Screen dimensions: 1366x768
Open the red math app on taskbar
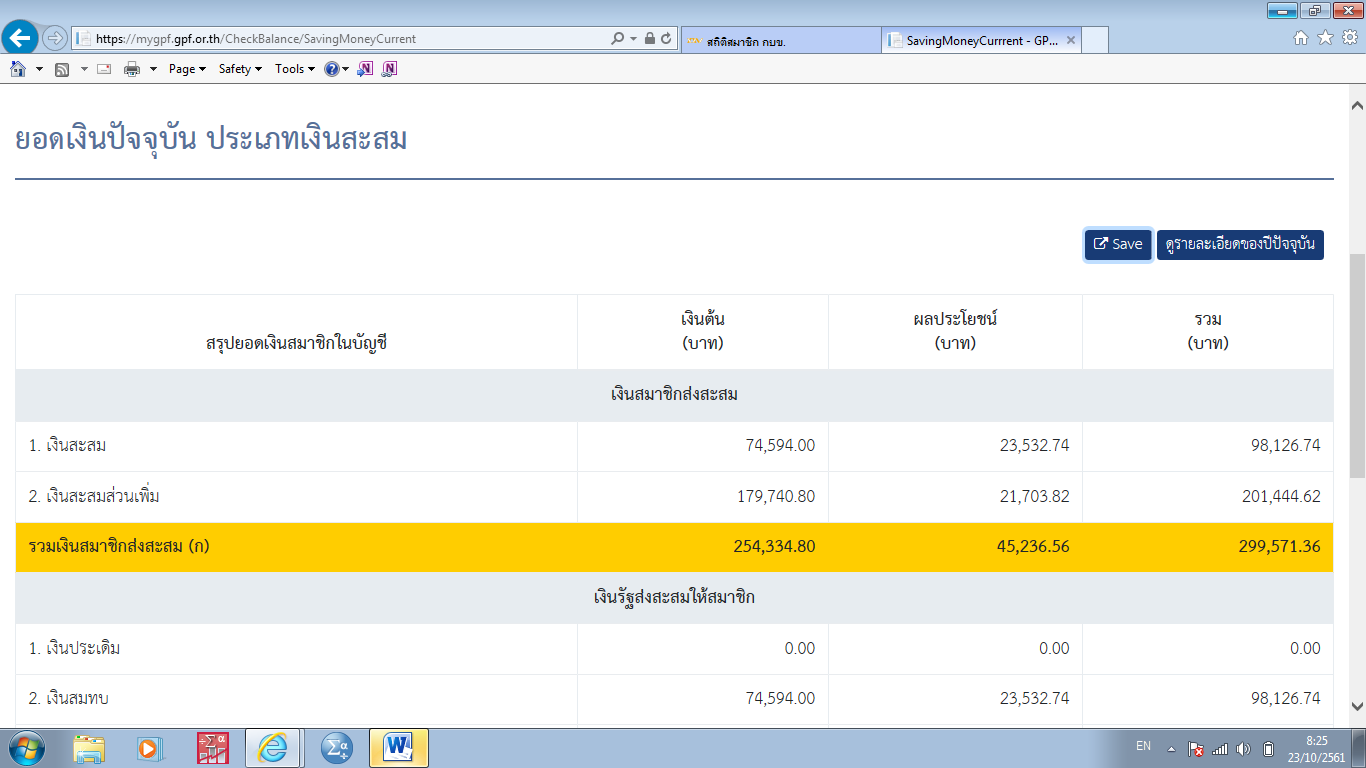212,747
